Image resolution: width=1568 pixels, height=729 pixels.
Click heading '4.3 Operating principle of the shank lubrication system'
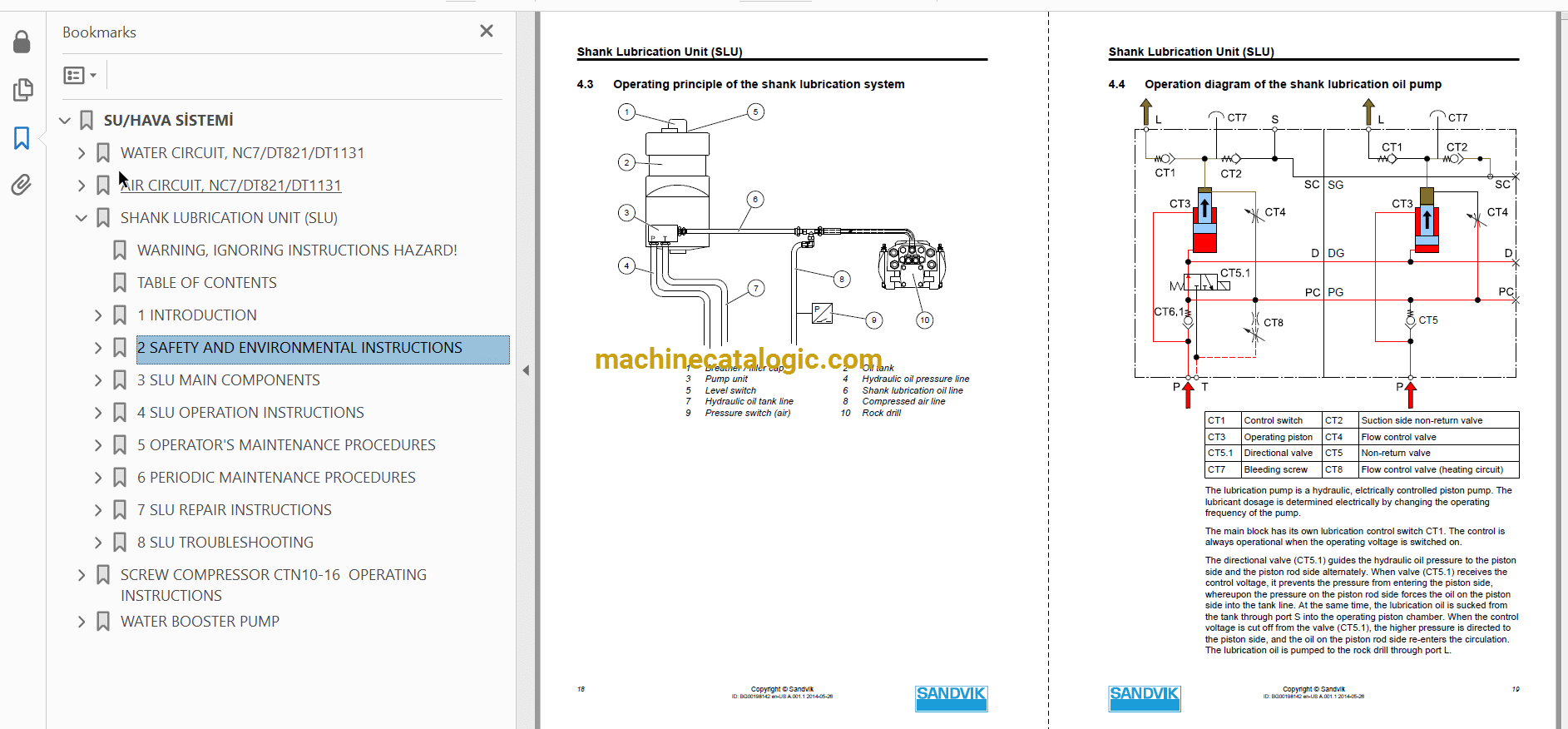tap(740, 84)
